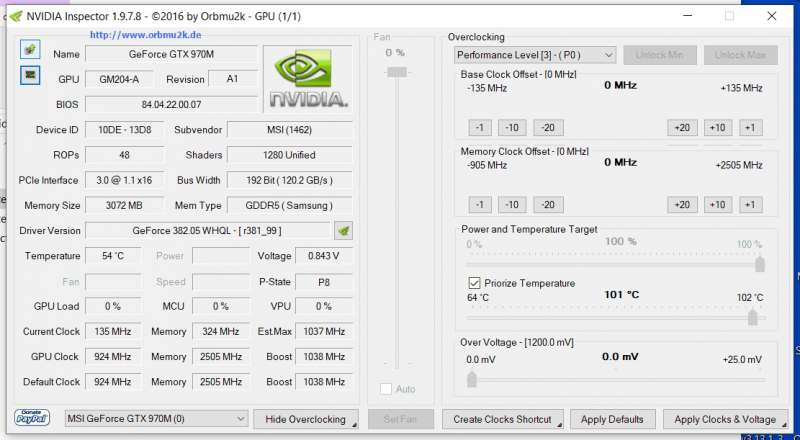The width and height of the screenshot is (800, 440).
Task: Click the Fan speed slider handle
Action: (x=396, y=72)
